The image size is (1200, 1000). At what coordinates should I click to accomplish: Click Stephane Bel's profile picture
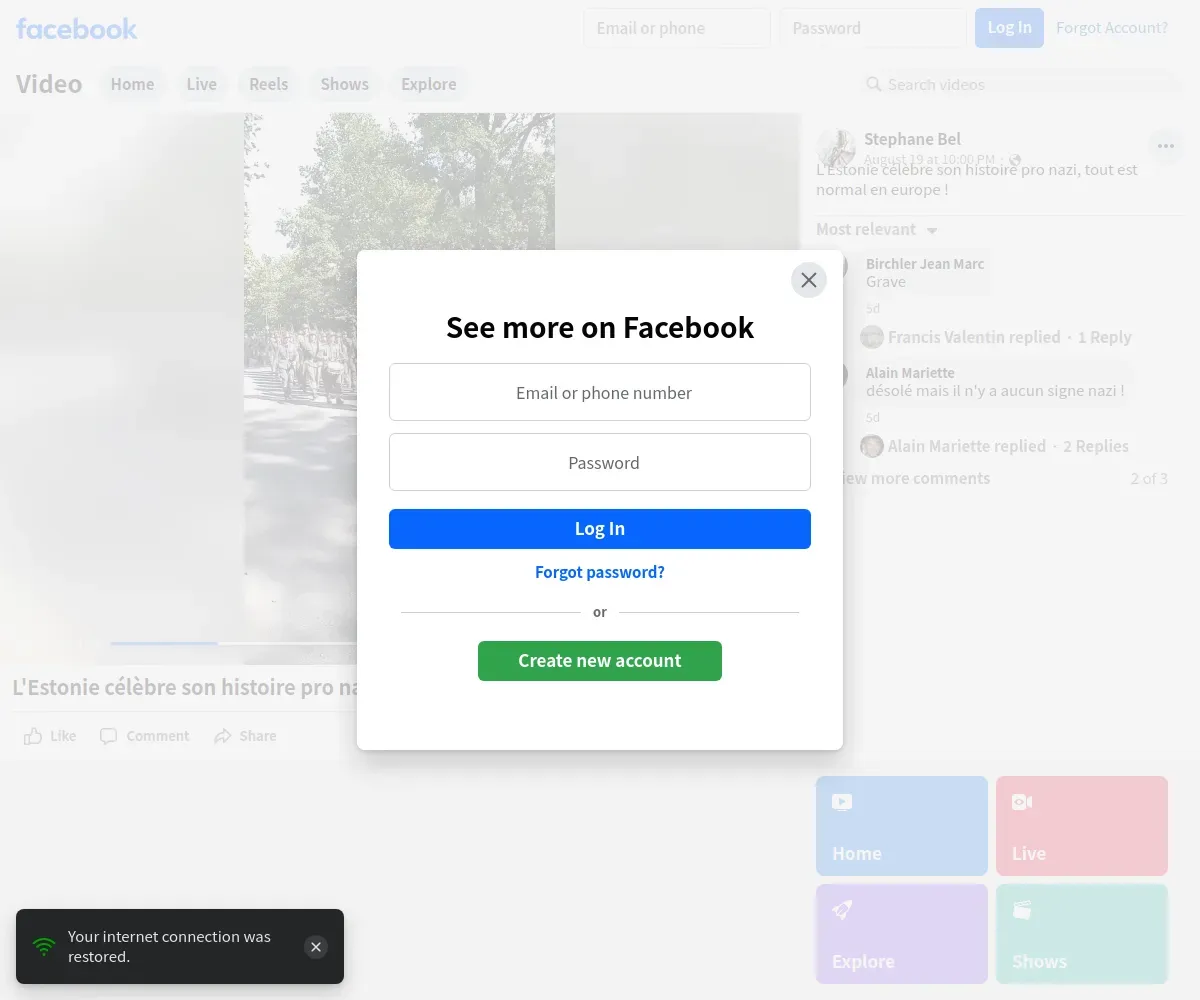point(836,148)
